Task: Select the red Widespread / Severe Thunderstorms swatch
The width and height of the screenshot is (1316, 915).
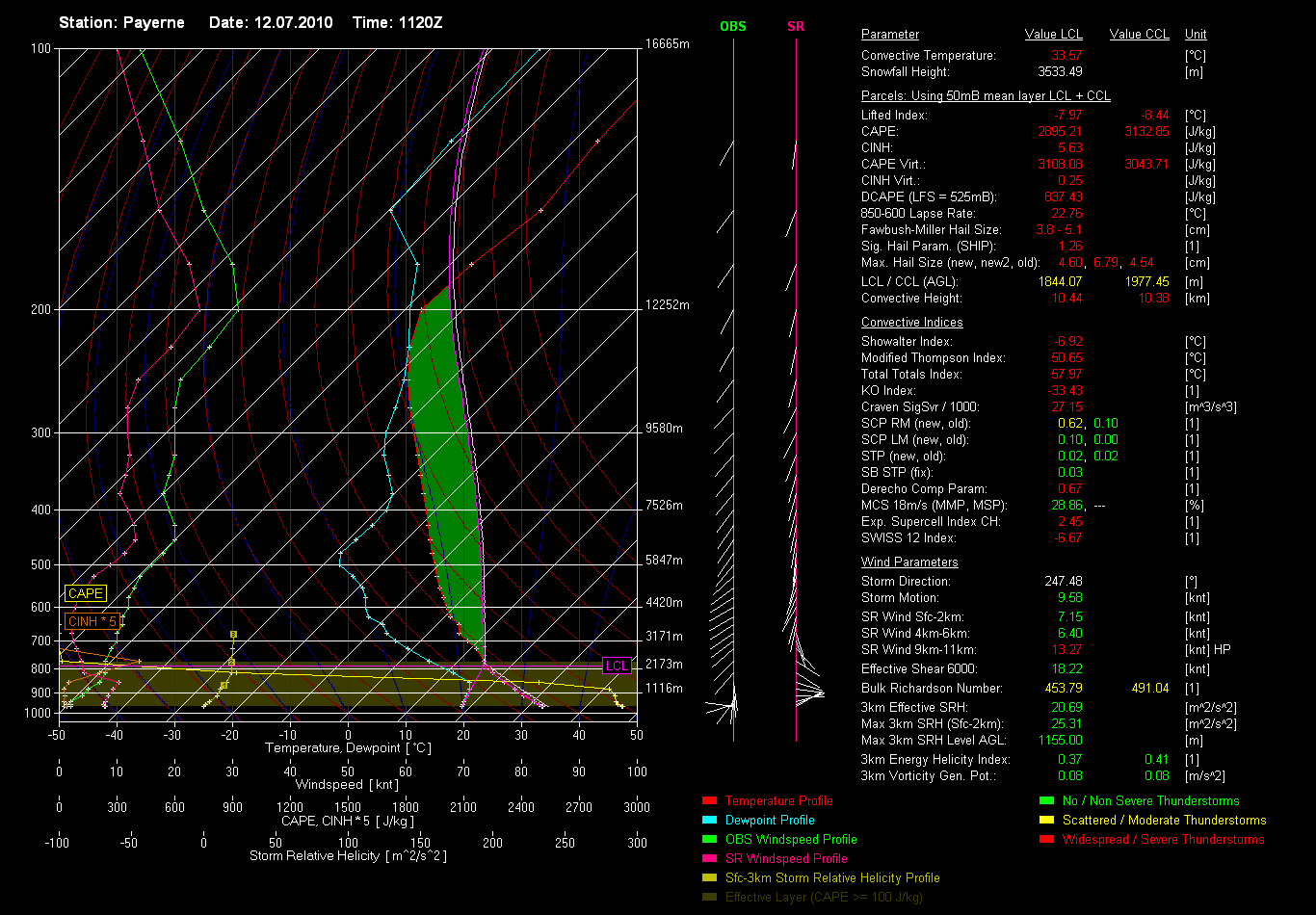Action: click(x=1046, y=840)
